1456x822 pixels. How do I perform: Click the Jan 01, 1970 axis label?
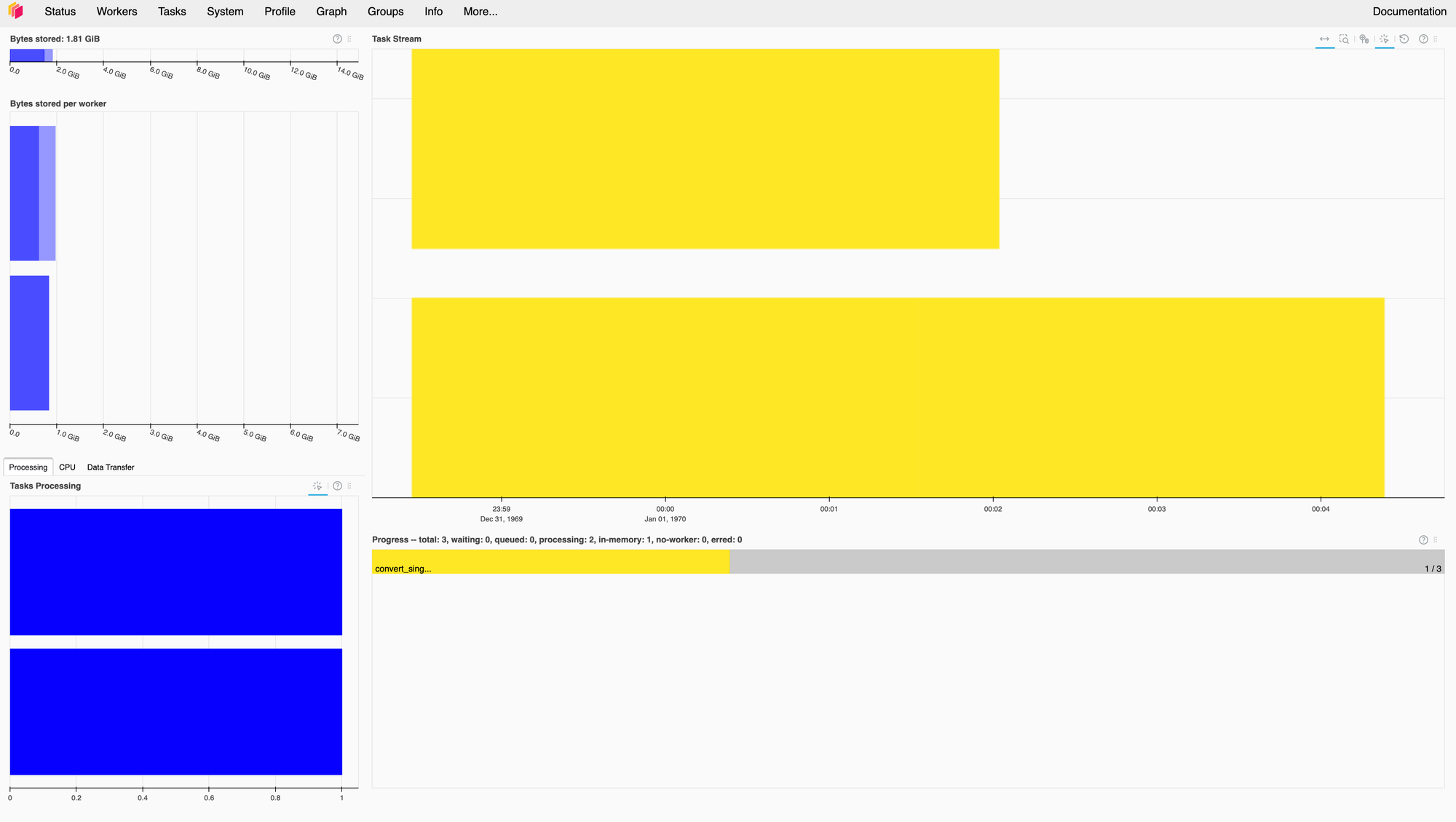click(x=665, y=519)
